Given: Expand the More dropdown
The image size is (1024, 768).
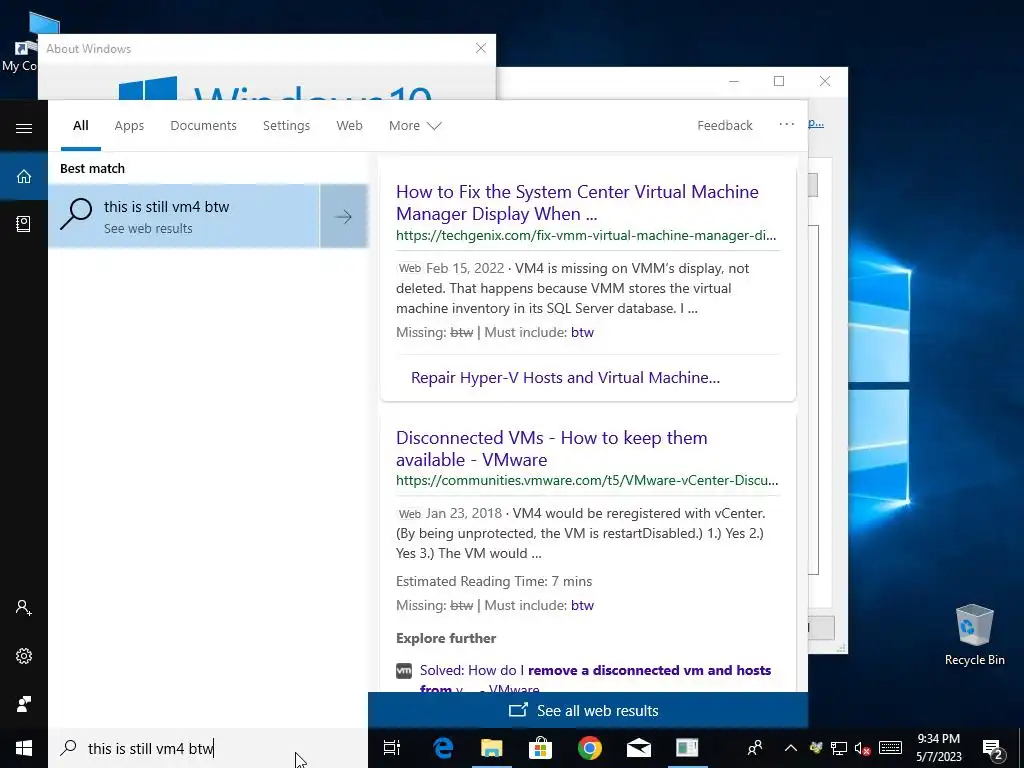Looking at the screenshot, I should click(415, 125).
